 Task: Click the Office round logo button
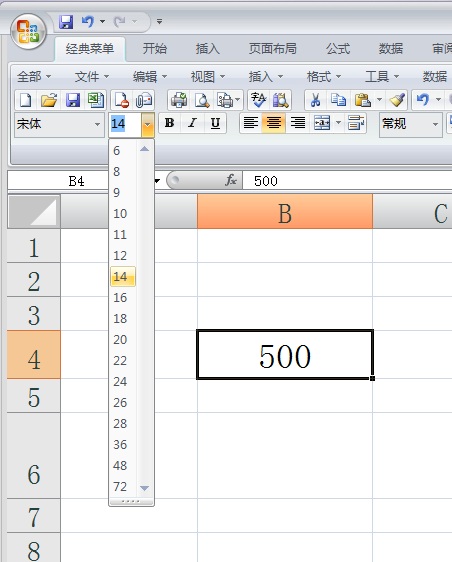28,32
